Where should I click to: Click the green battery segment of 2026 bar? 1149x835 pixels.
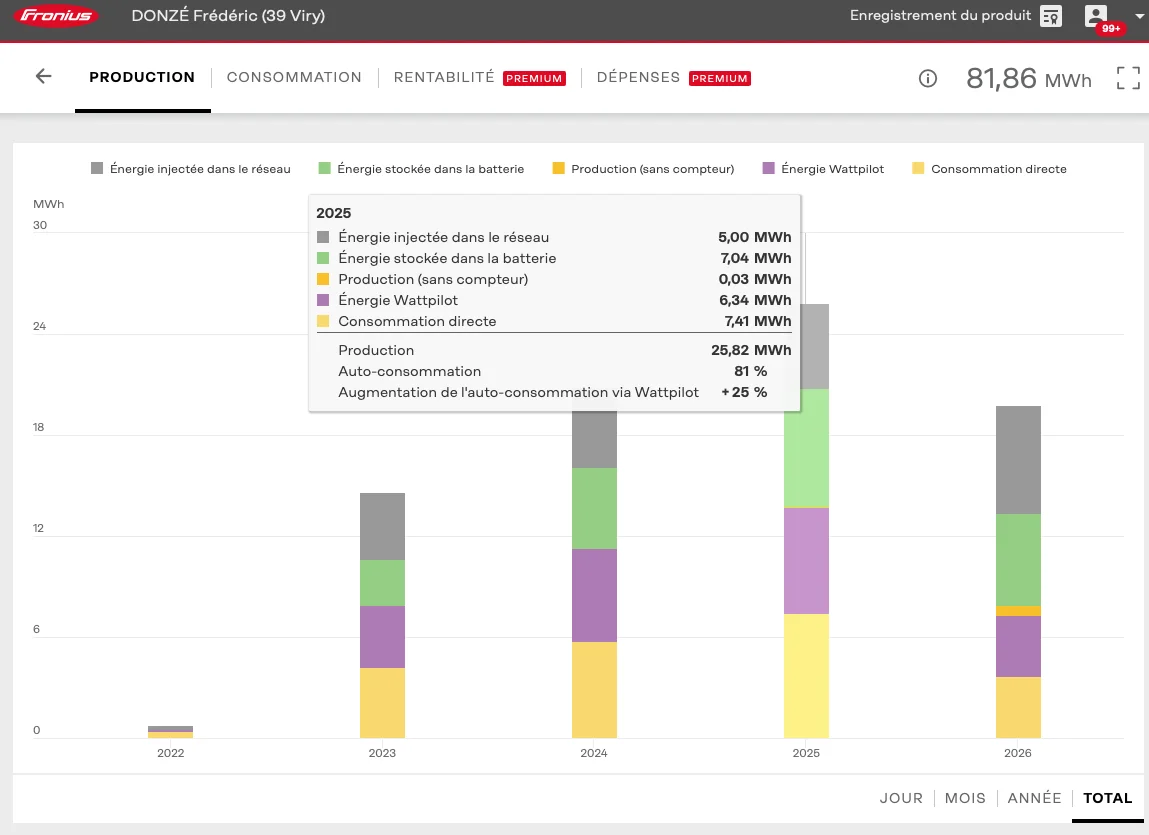click(x=1018, y=560)
